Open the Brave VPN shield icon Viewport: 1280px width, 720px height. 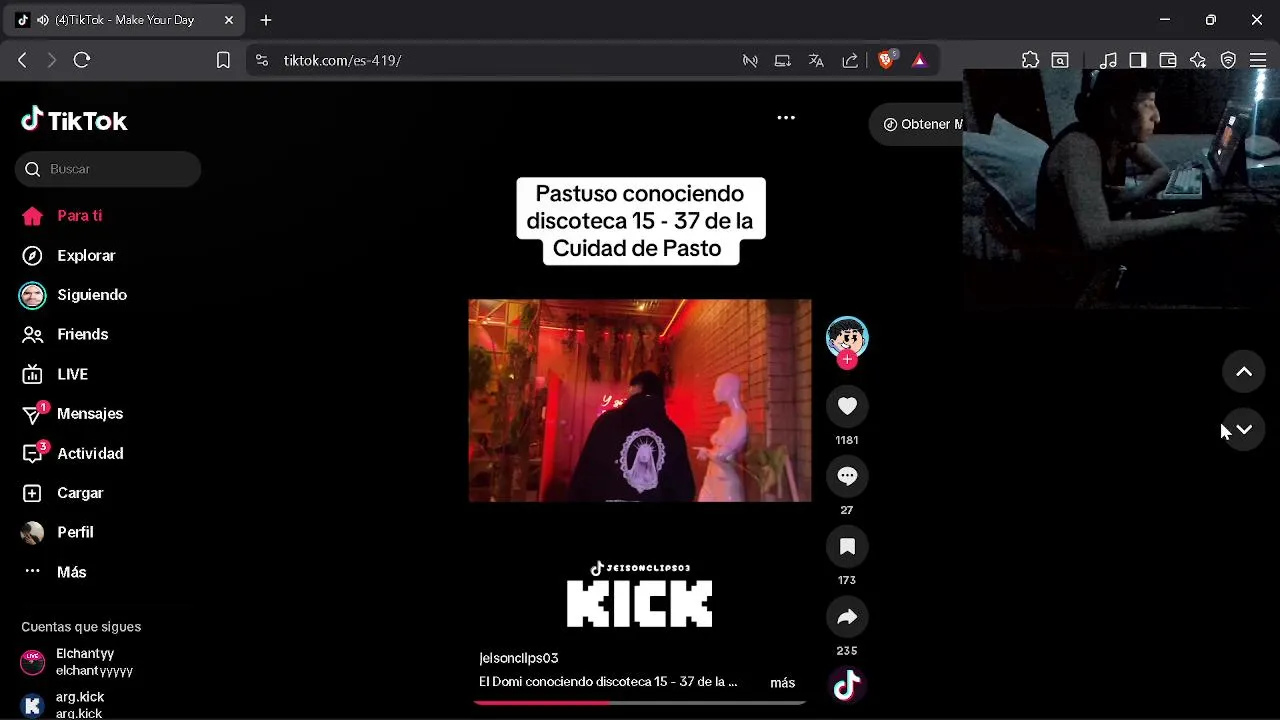[x=1228, y=60]
